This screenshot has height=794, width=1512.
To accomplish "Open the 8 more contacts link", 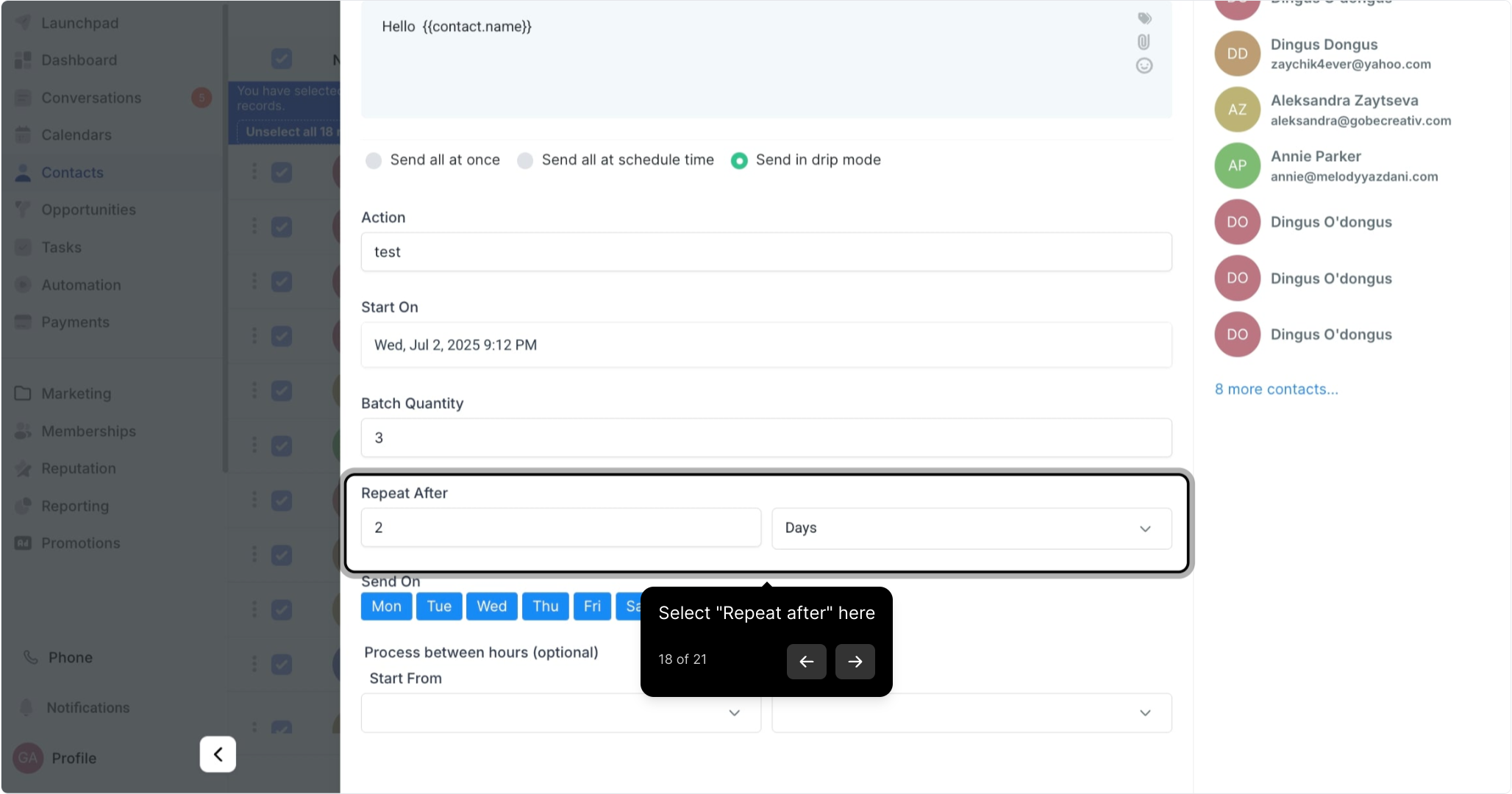I will (x=1276, y=389).
